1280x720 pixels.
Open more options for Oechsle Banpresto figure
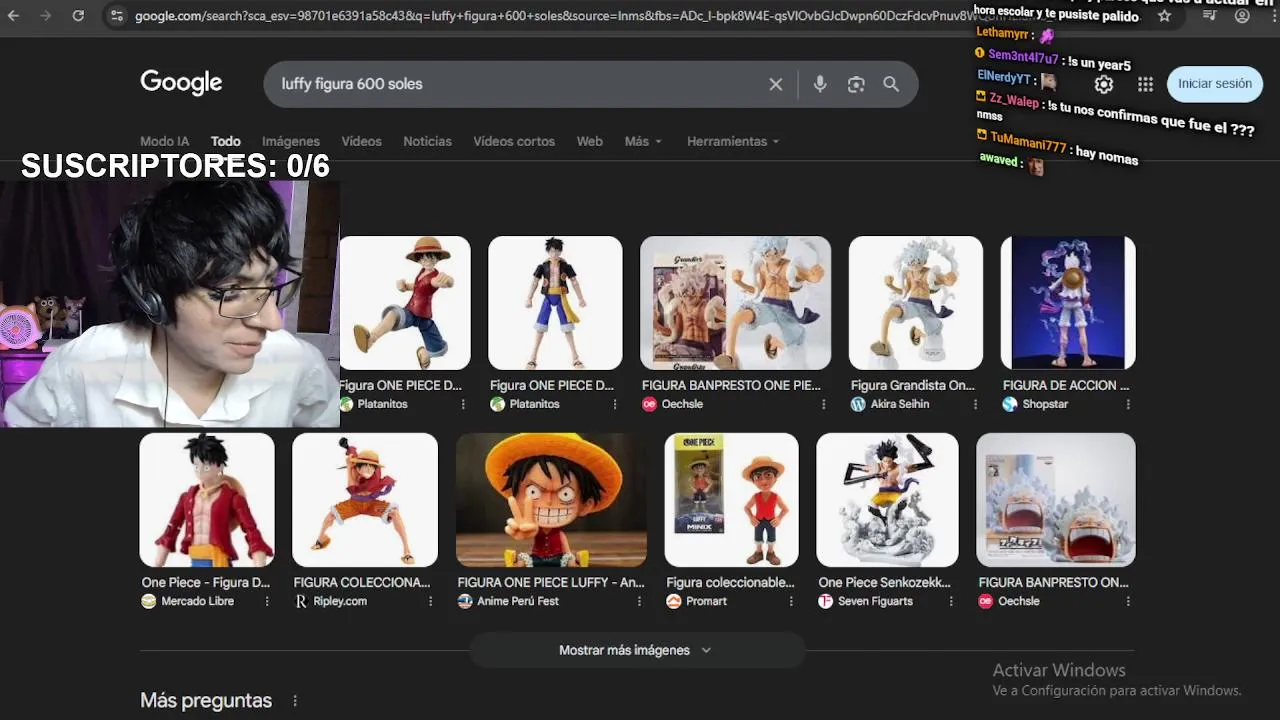tap(824, 404)
